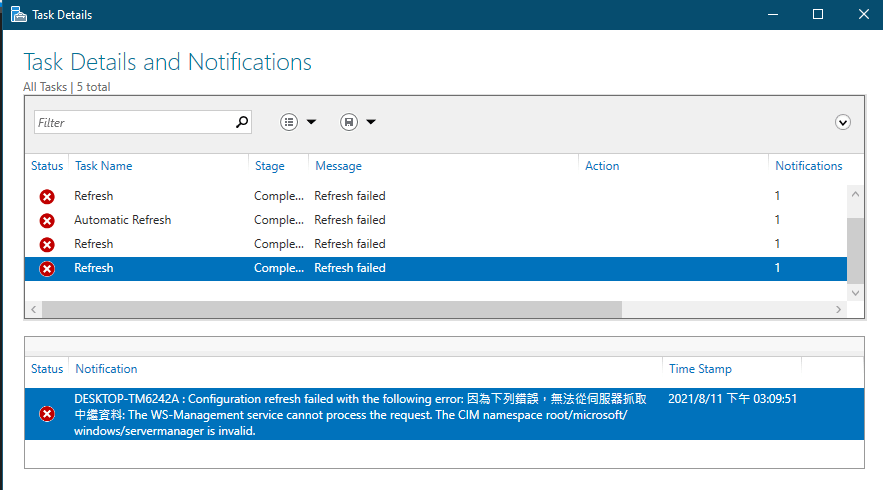Click the scroll up arrow of task list
Screen dimensions: 883x490
(x=855, y=194)
